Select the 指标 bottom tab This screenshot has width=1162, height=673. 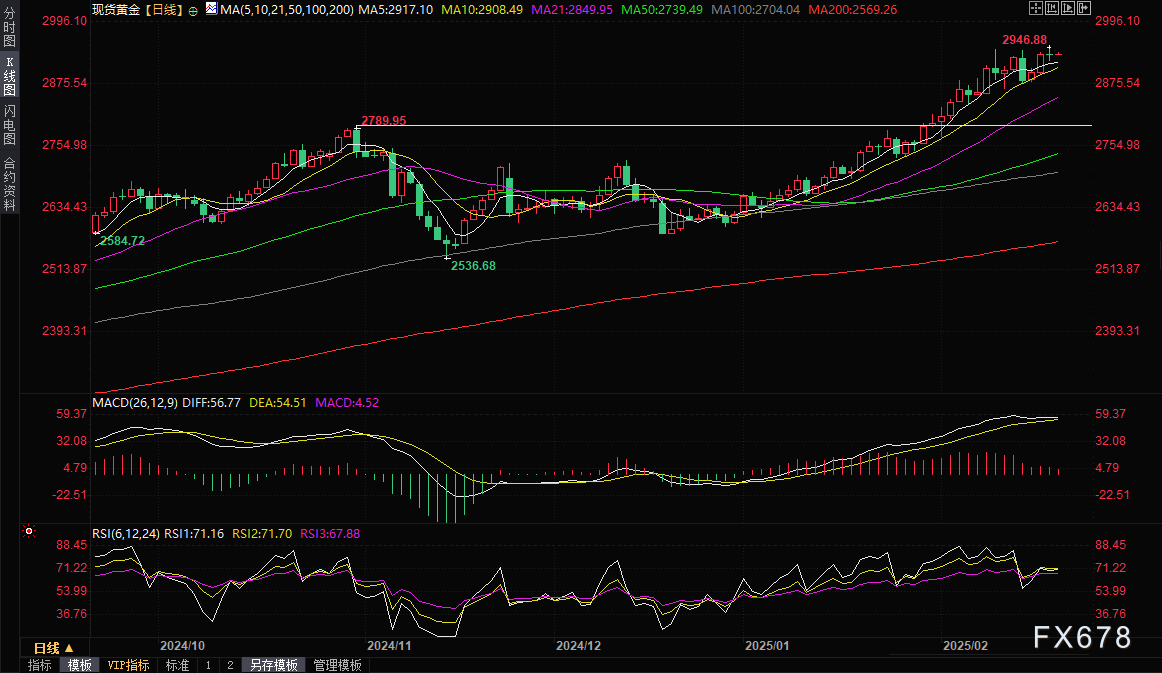coord(40,665)
